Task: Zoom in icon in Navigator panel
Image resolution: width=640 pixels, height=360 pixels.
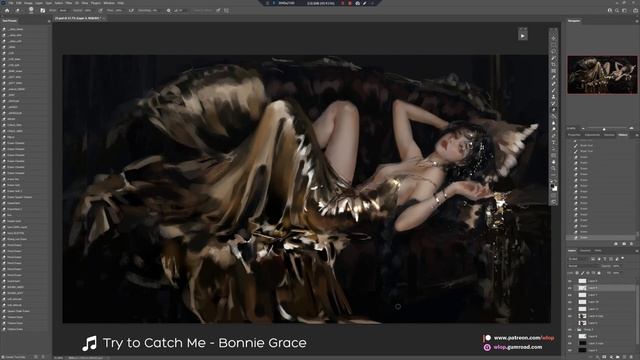Action: [x=632, y=128]
